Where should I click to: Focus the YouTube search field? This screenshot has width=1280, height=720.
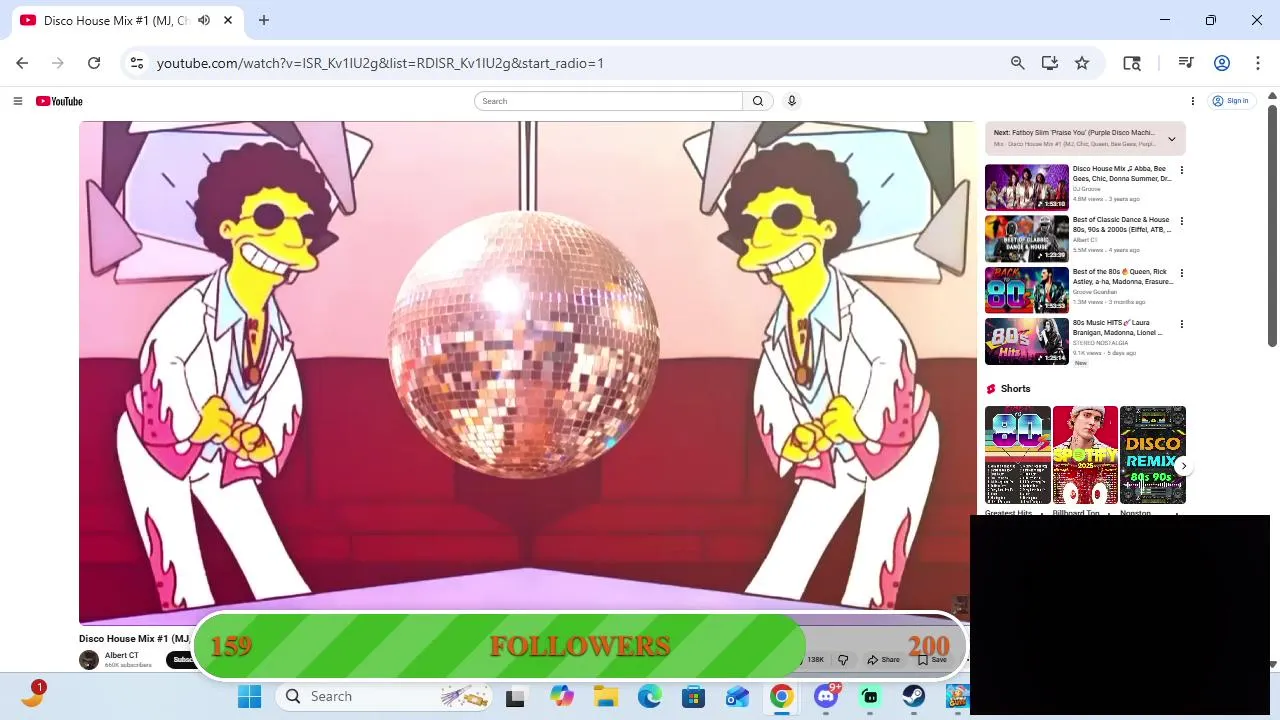point(609,101)
